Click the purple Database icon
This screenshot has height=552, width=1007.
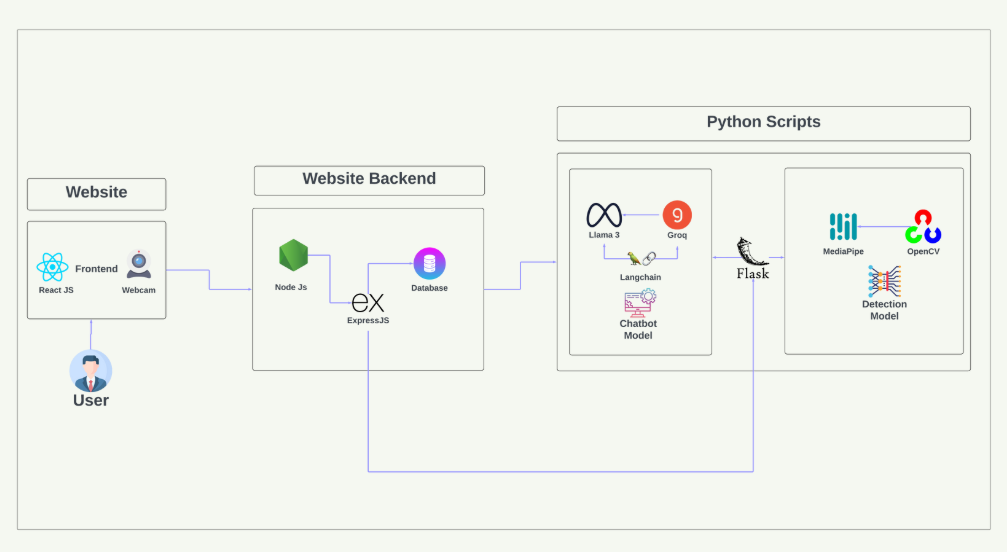pos(429,264)
